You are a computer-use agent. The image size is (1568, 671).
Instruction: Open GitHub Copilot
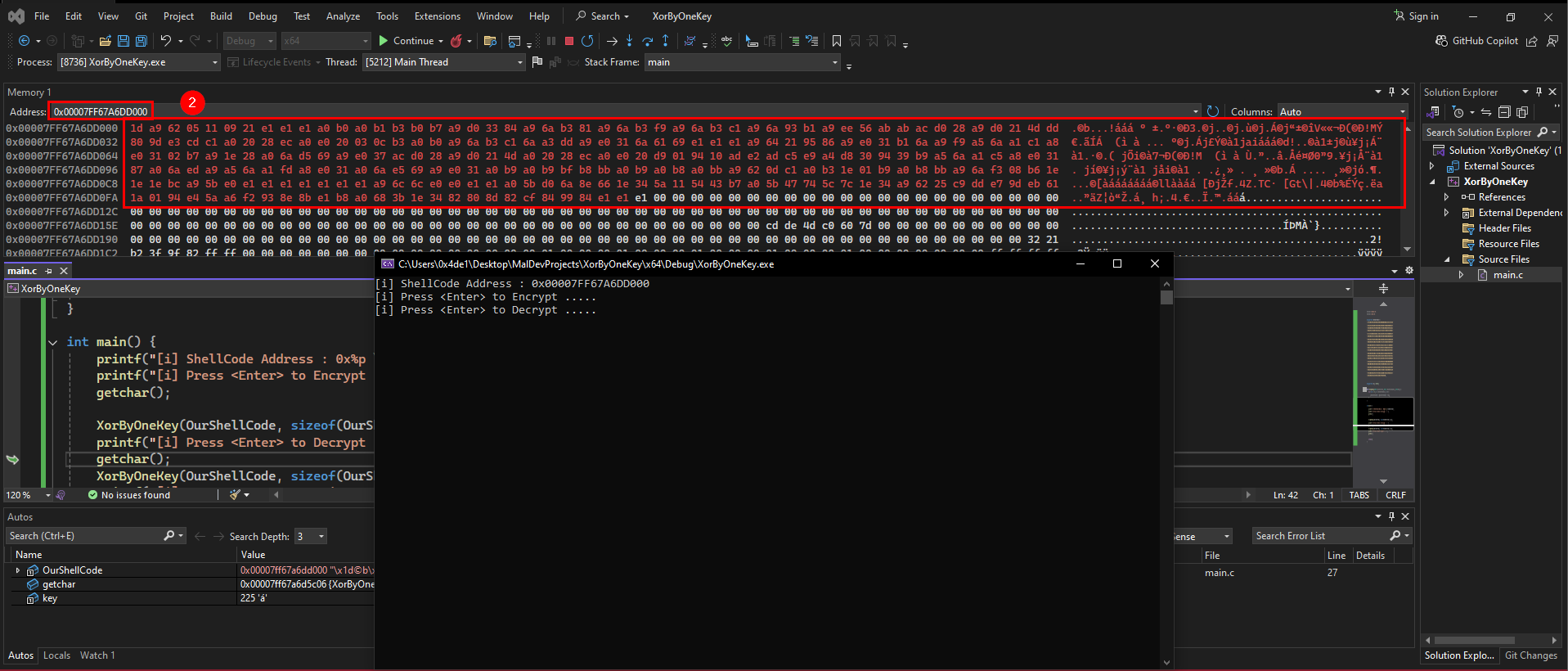click(1476, 41)
